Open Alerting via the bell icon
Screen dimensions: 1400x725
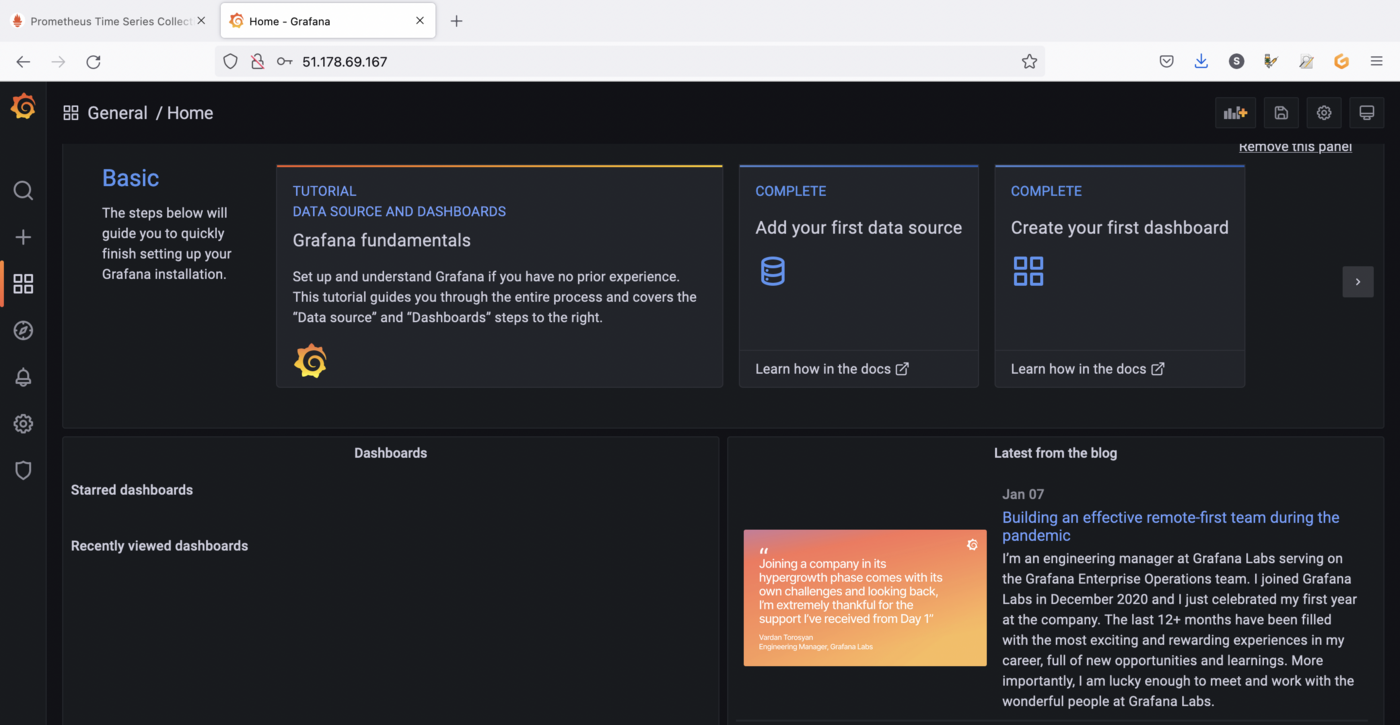click(23, 377)
